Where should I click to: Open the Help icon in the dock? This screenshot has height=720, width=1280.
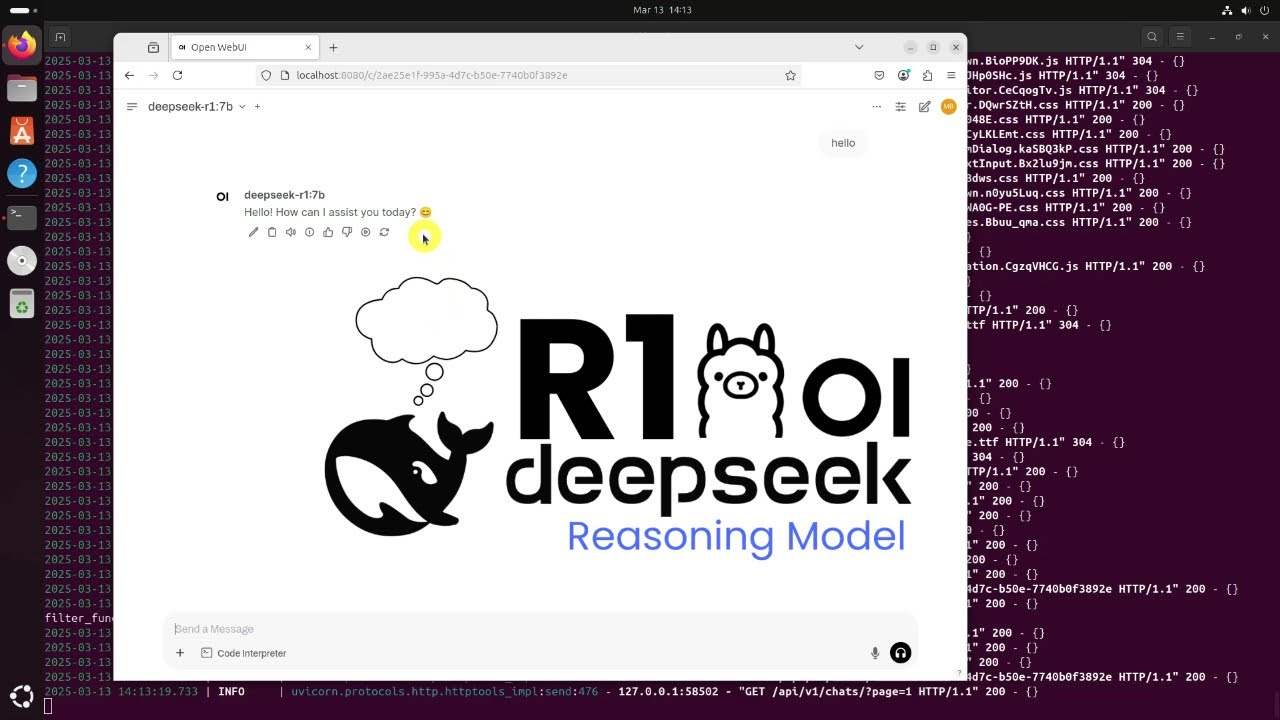(21, 173)
